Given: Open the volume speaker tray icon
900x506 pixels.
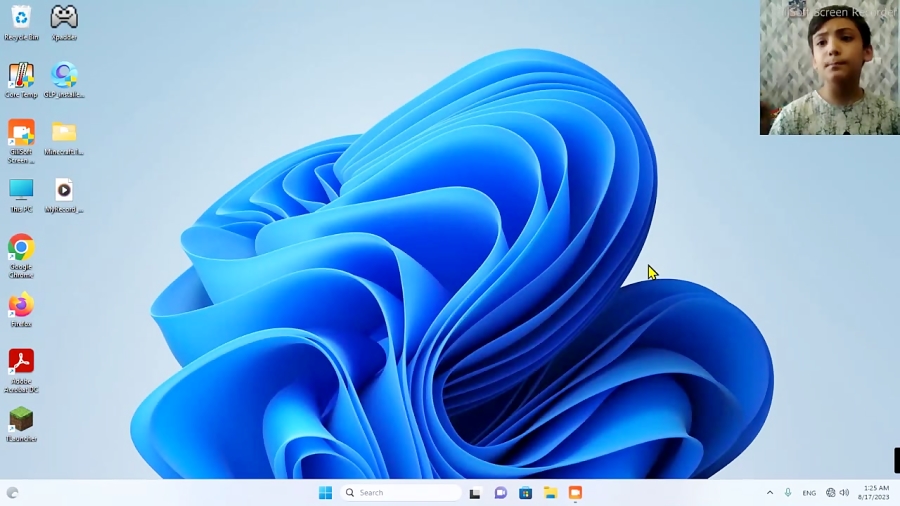Looking at the screenshot, I should [844, 493].
